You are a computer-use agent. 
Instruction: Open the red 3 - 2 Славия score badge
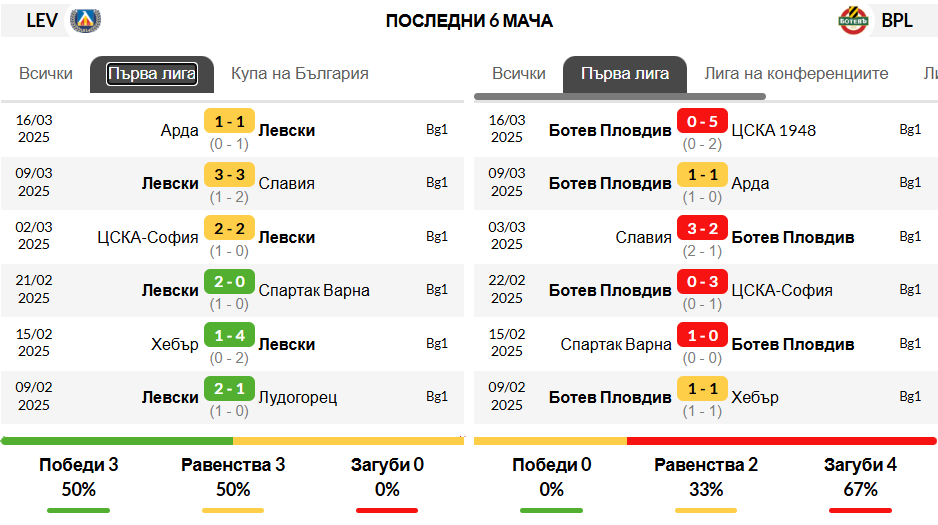point(702,228)
